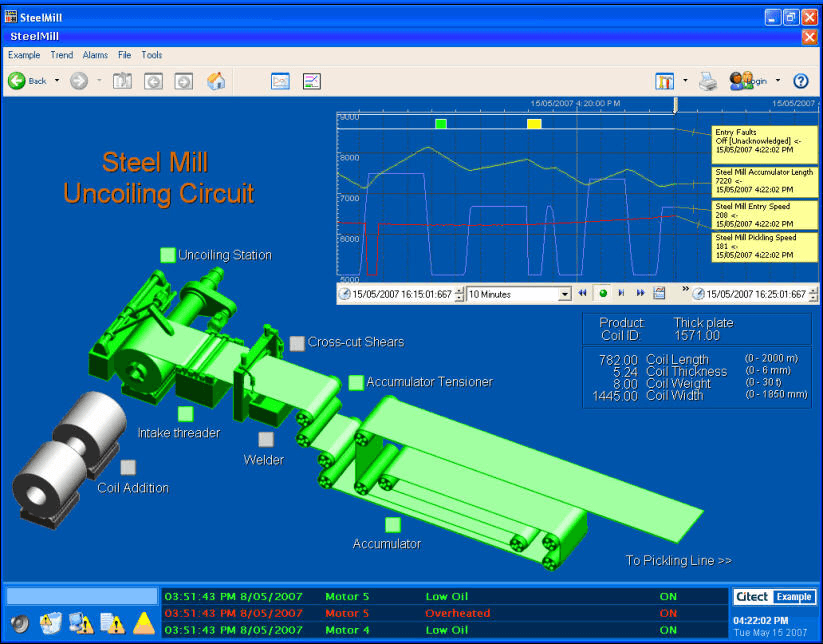This screenshot has height=644, width=823.
Task: Toggle the Accumulator indicator box
Action: [393, 525]
